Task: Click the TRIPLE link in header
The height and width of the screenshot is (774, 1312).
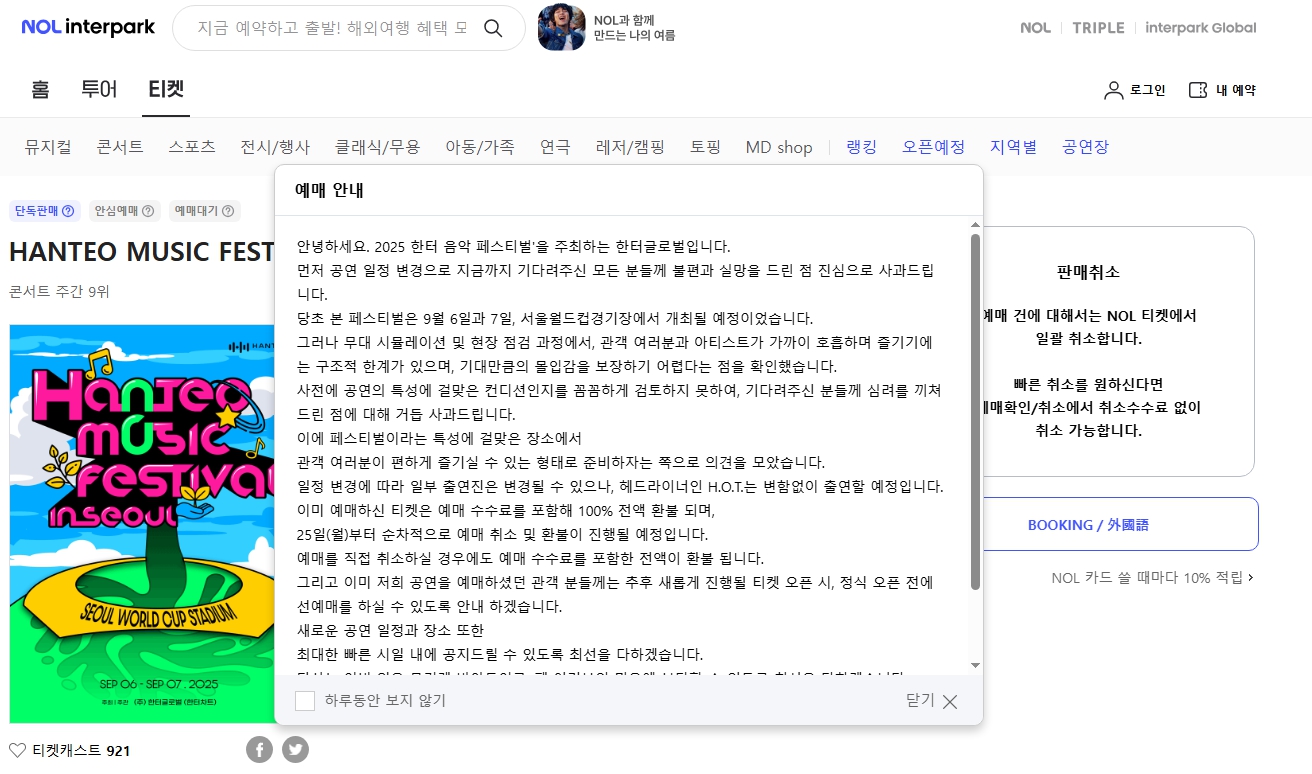Action: coord(1098,28)
